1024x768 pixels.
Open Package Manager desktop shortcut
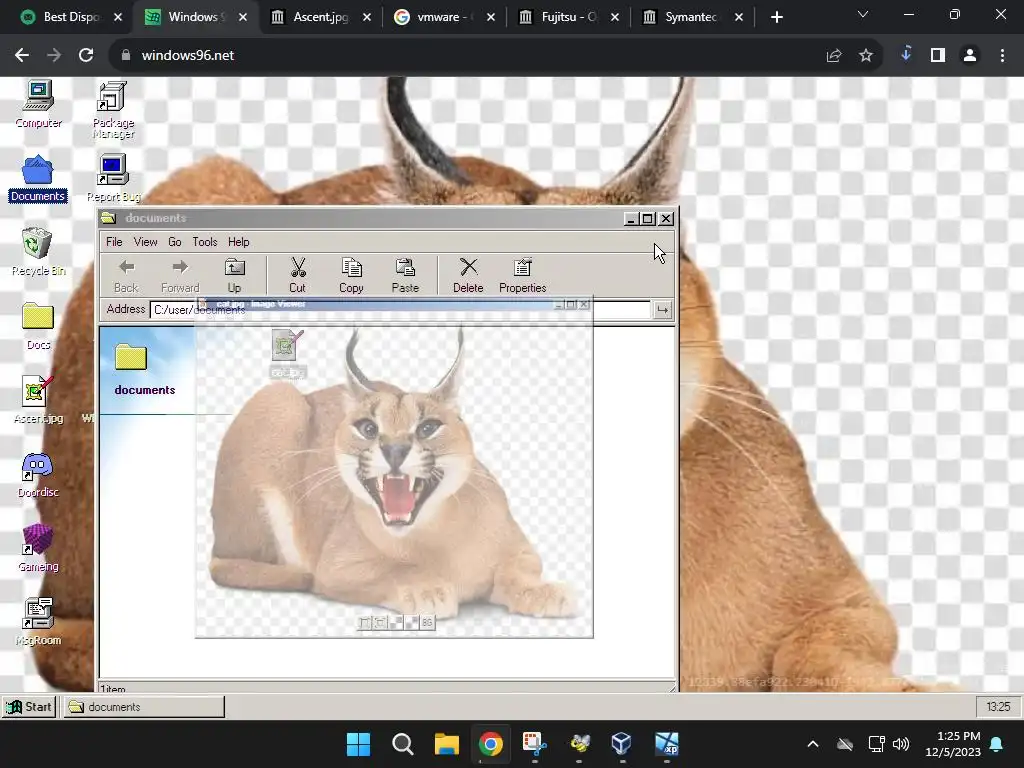(x=113, y=110)
